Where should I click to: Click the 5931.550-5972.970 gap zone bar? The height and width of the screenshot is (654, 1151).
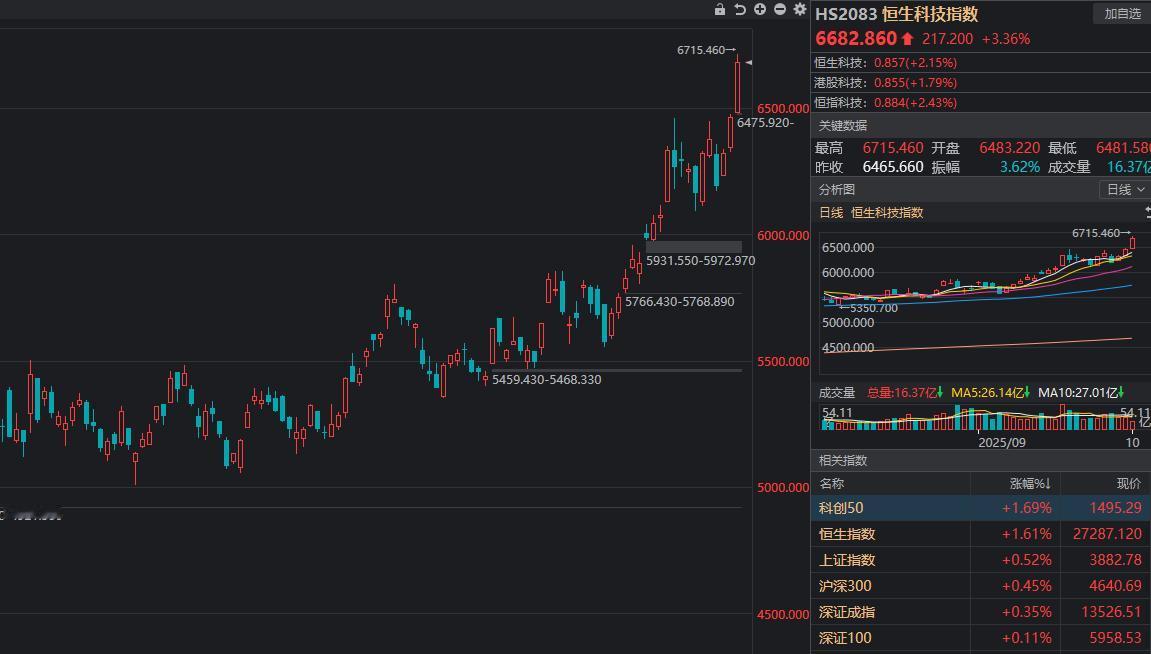[x=694, y=246]
